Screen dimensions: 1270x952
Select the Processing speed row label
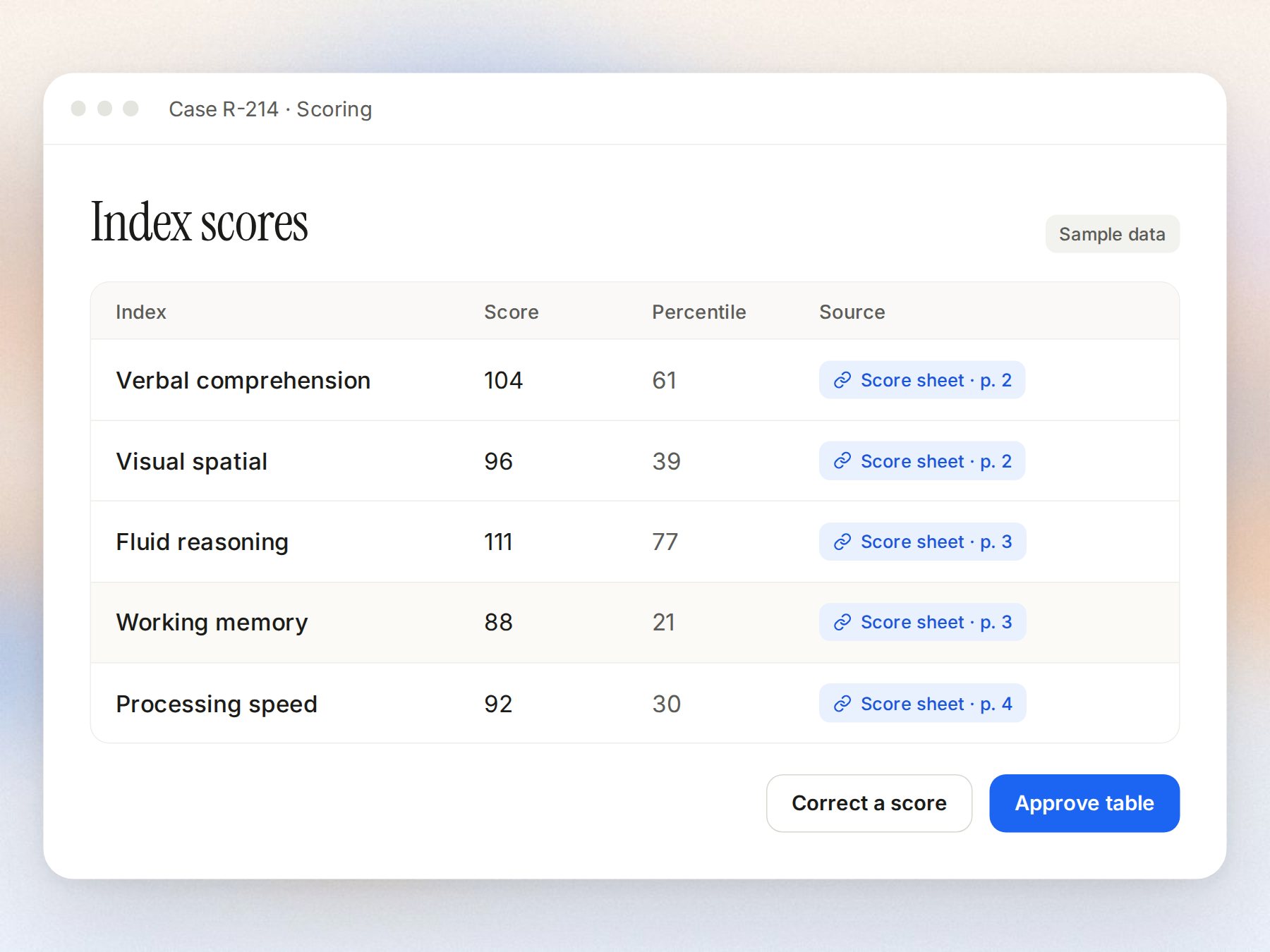(217, 704)
